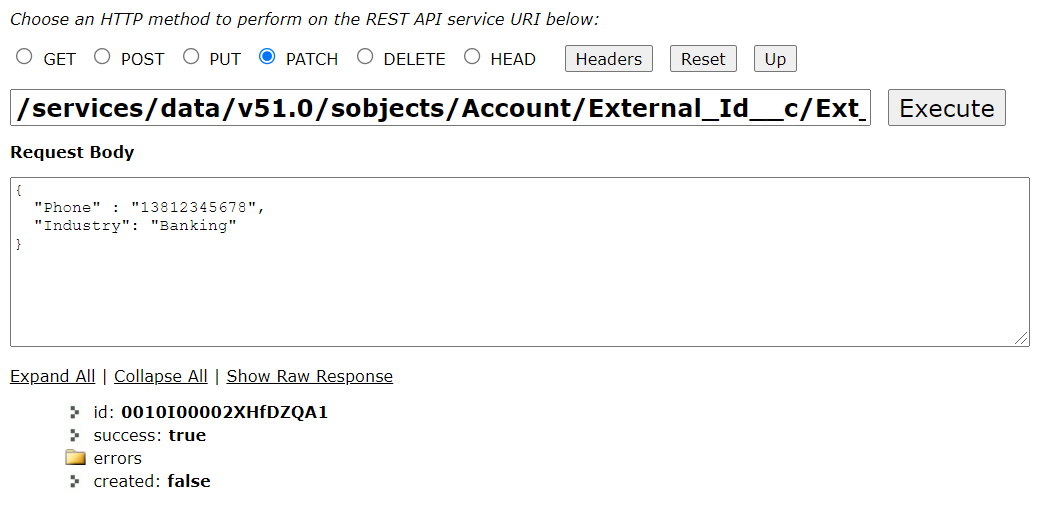Click the Expand All link
The width and height of the screenshot is (1043, 513).
(x=53, y=376)
